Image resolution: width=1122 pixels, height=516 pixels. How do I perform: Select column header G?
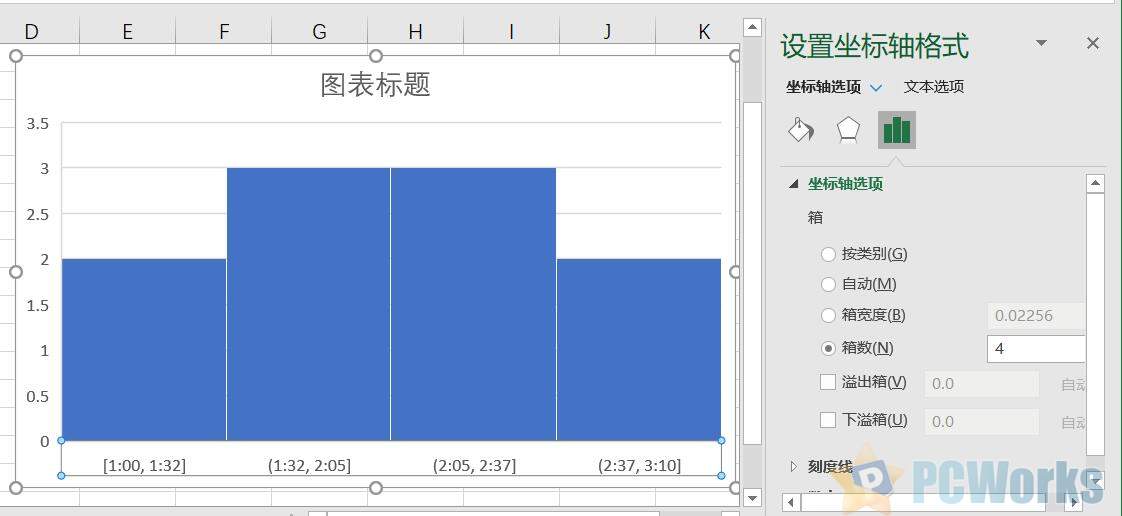coord(320,31)
